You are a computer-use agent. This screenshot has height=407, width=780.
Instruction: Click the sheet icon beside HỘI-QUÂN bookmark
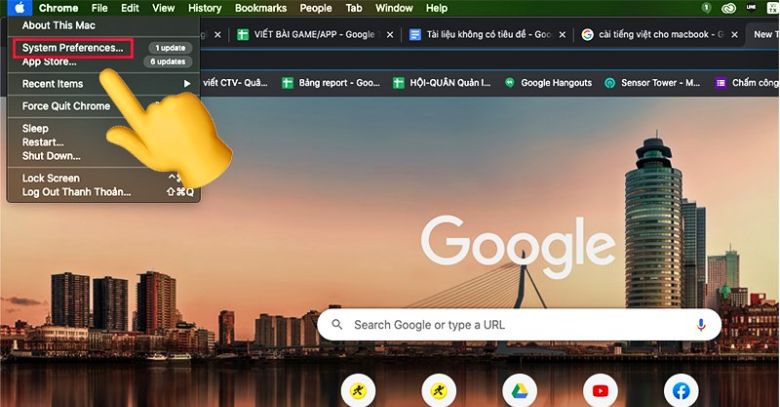click(x=398, y=83)
